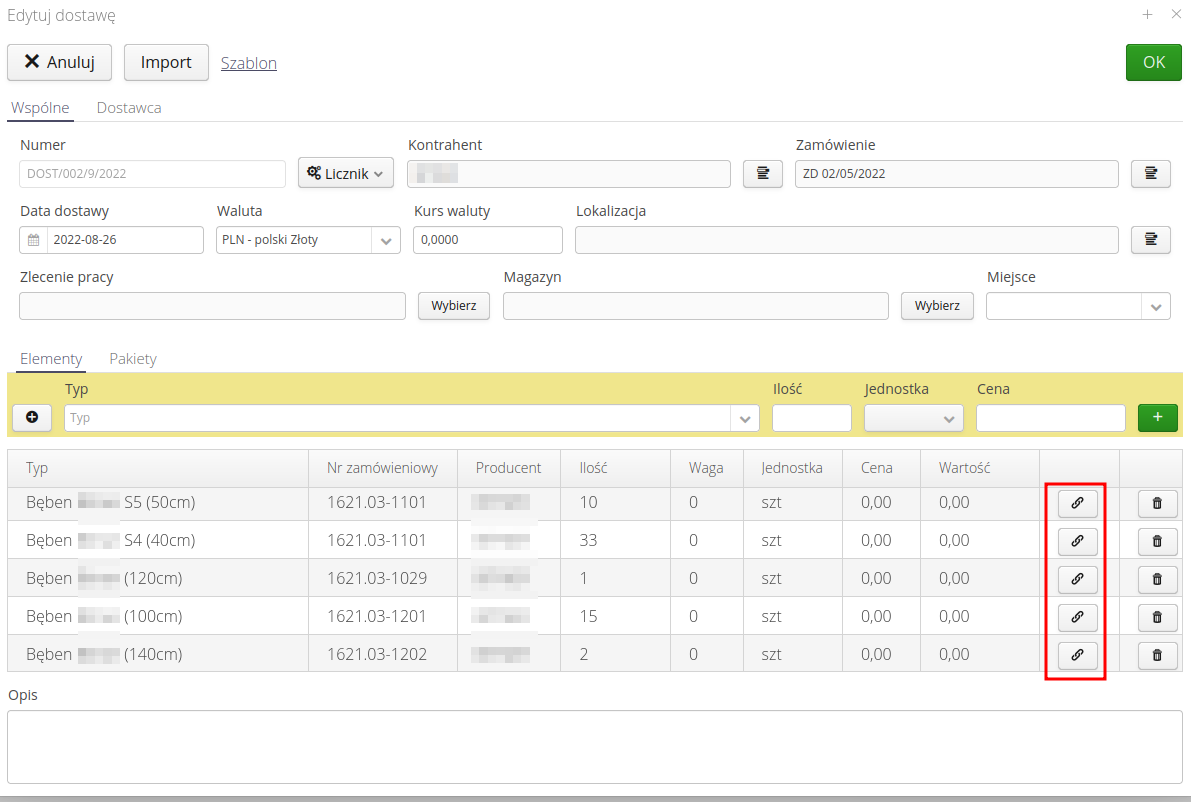Open the Szablon link
The height and width of the screenshot is (802, 1191).
point(249,63)
